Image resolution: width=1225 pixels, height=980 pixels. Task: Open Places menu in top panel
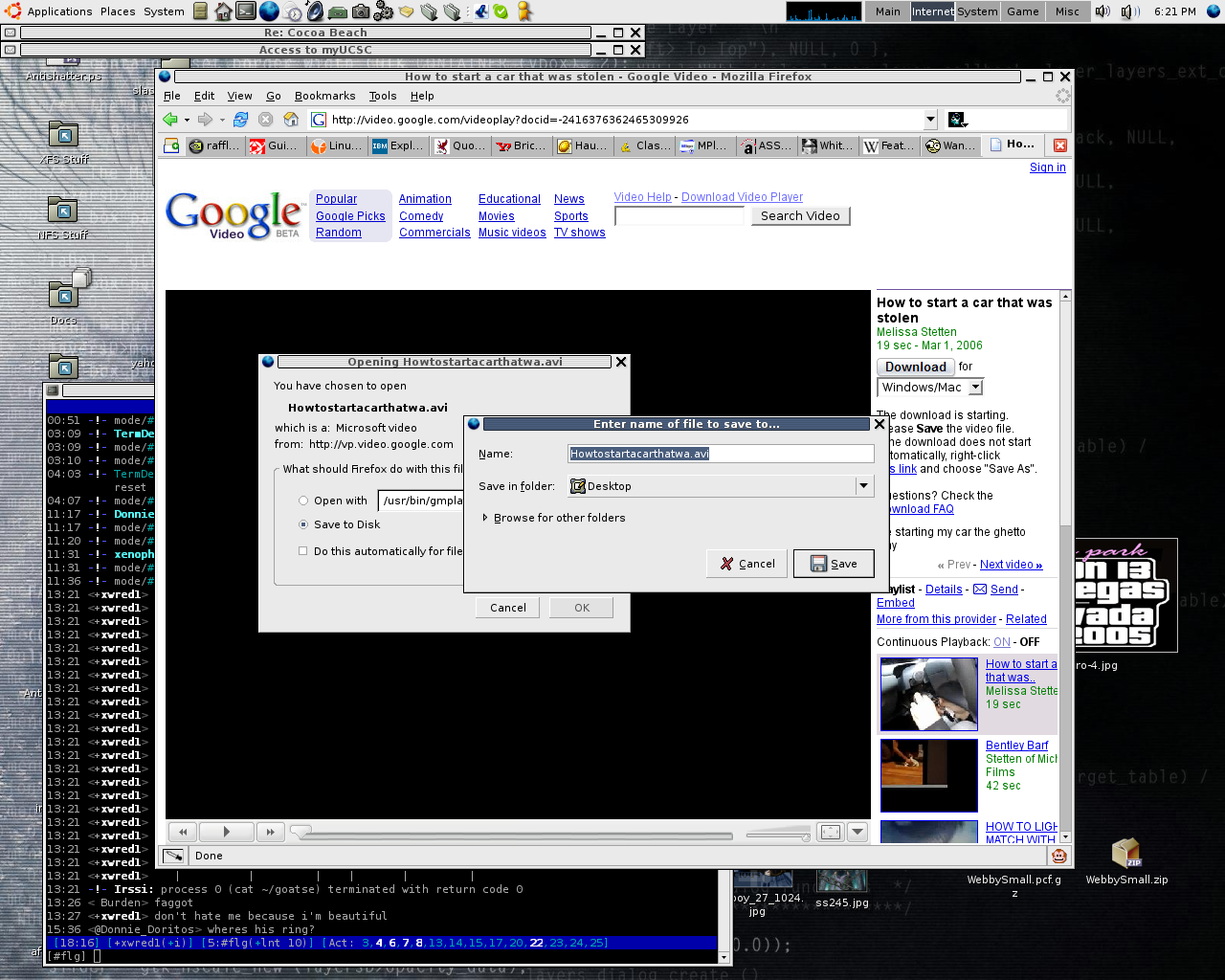coord(118,11)
